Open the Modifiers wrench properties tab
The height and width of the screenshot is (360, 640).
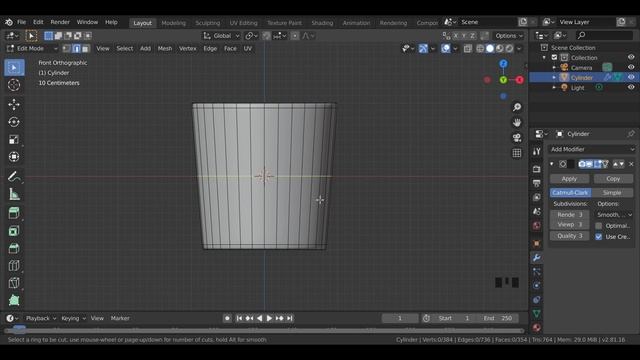537,258
